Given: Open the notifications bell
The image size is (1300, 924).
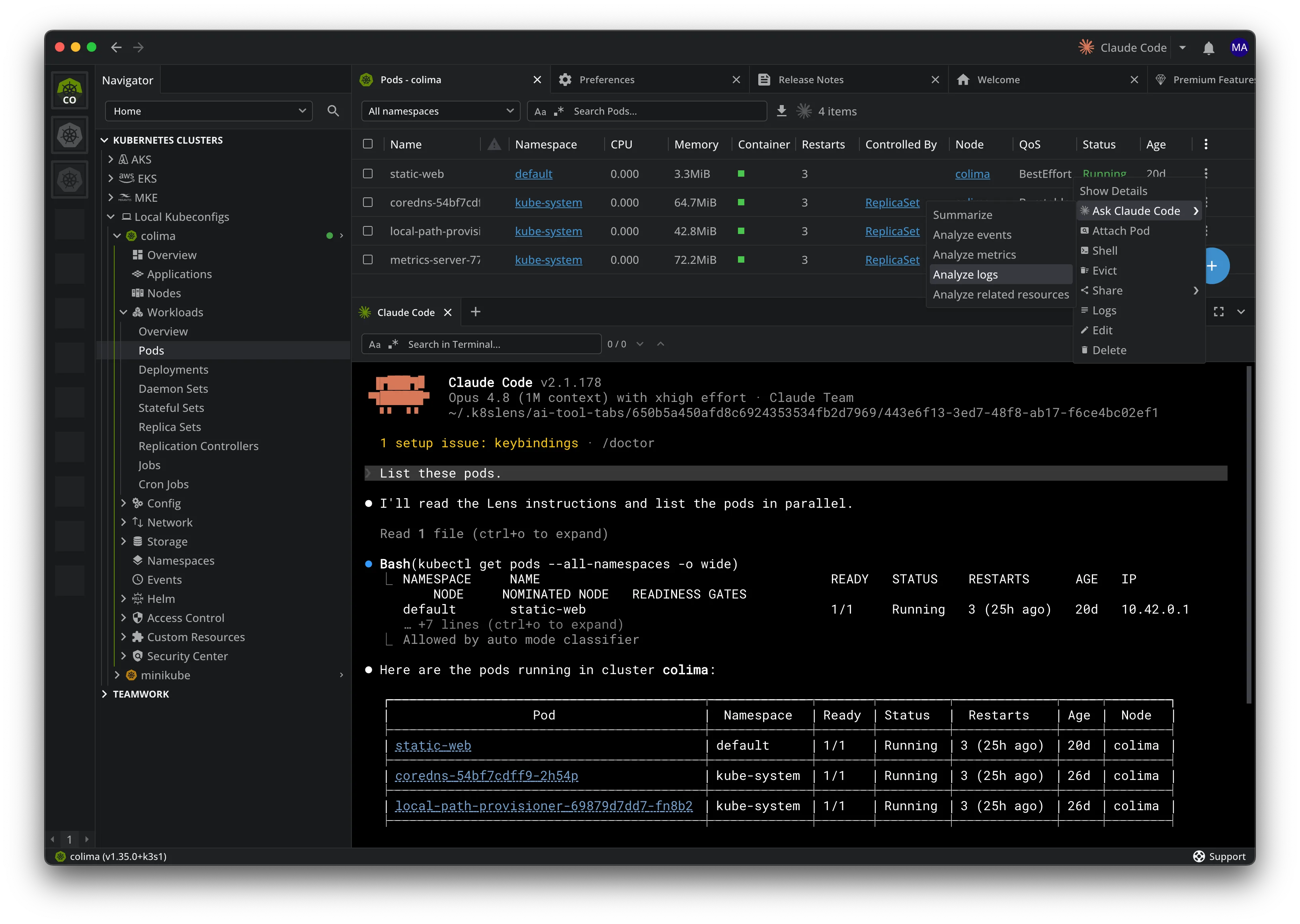Looking at the screenshot, I should coord(1208,48).
